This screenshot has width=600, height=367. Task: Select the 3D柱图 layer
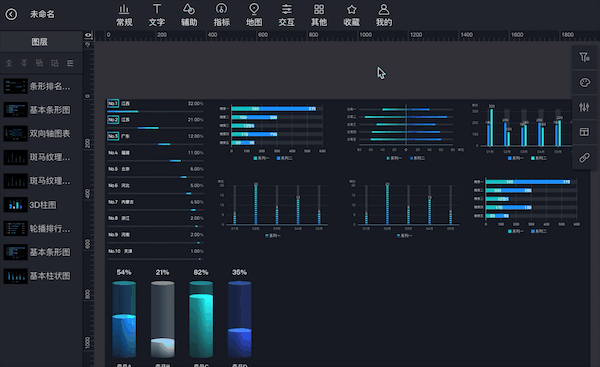[41, 205]
